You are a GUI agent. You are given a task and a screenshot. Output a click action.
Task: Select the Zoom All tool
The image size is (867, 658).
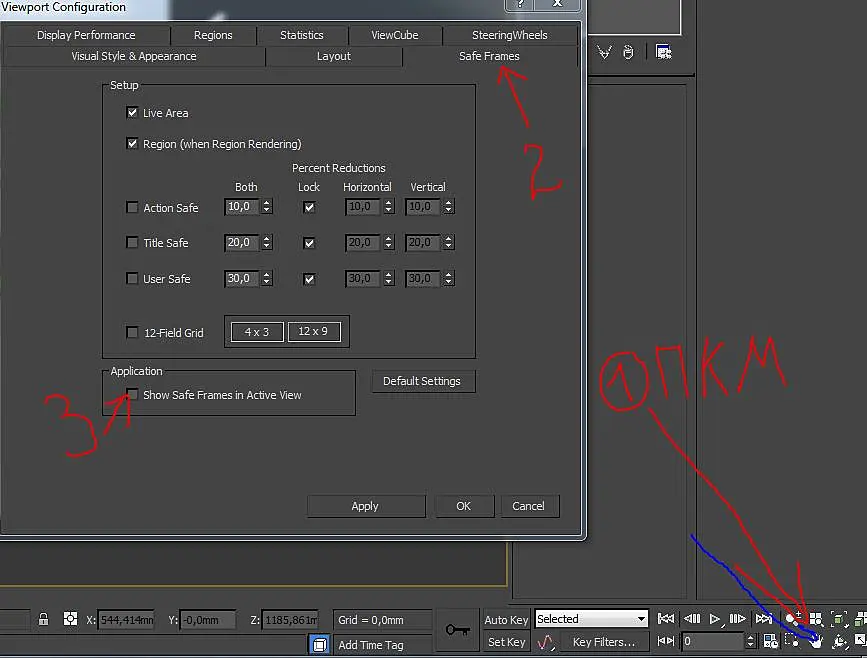tap(816, 619)
